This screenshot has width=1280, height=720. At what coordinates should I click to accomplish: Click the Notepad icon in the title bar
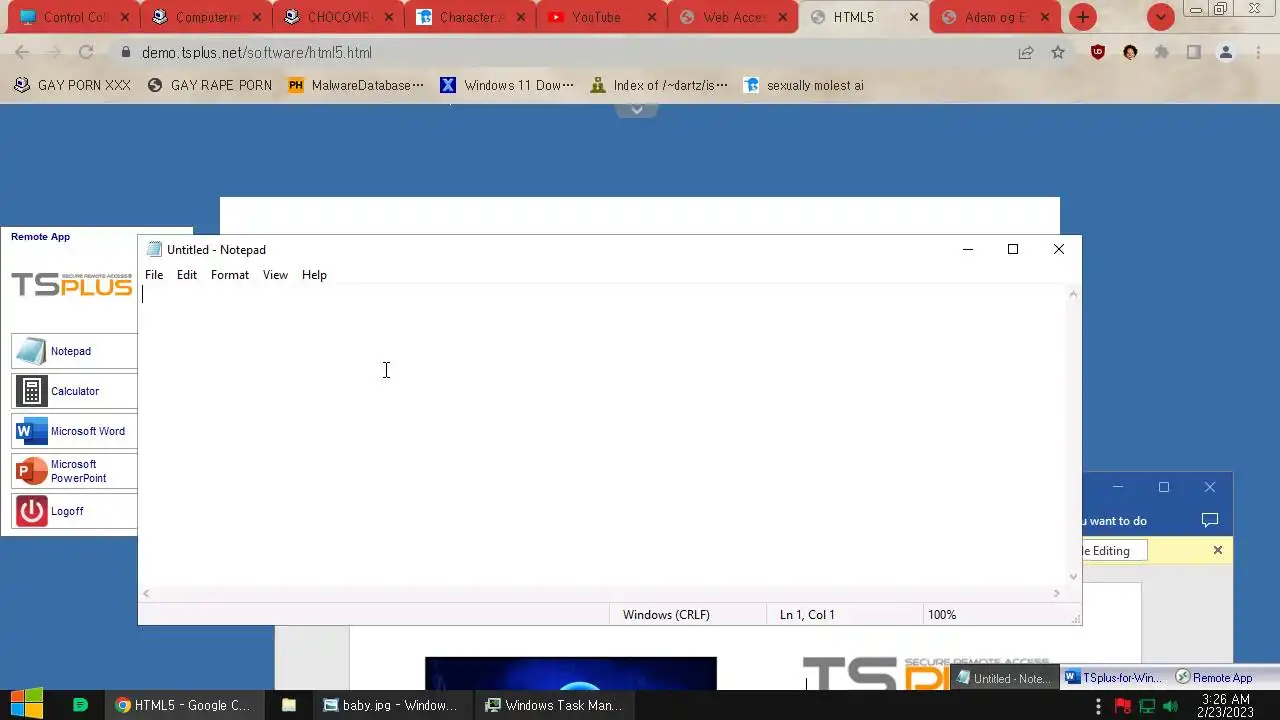pyautogui.click(x=154, y=250)
